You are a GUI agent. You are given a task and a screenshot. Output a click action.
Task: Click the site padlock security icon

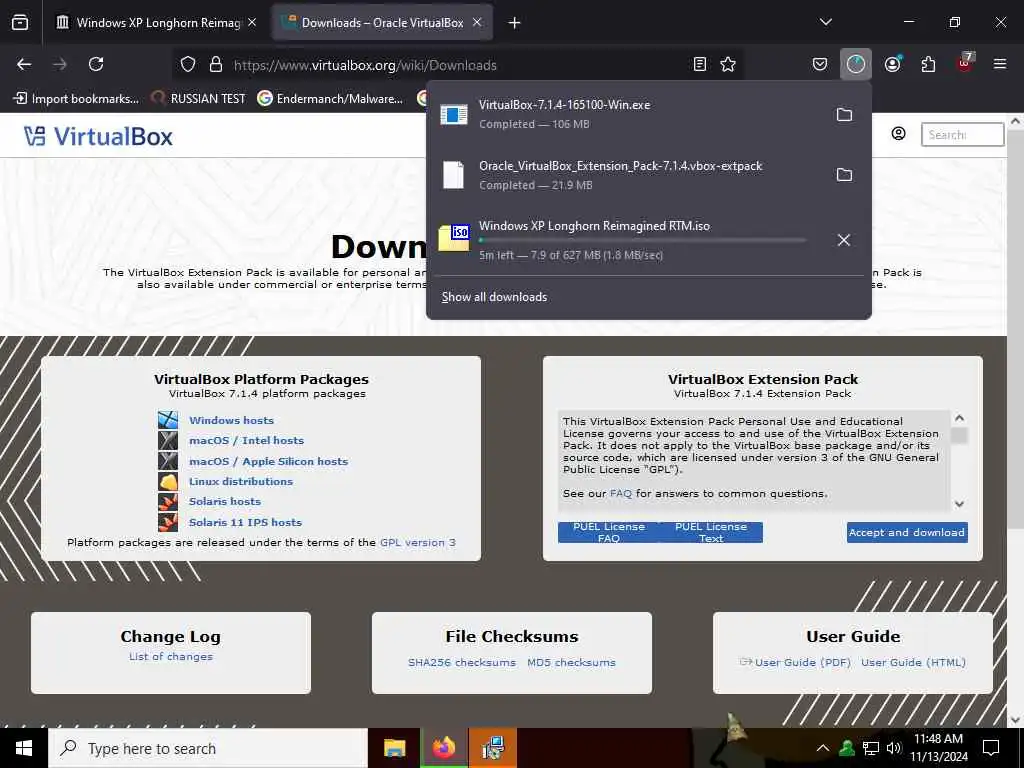point(216,64)
